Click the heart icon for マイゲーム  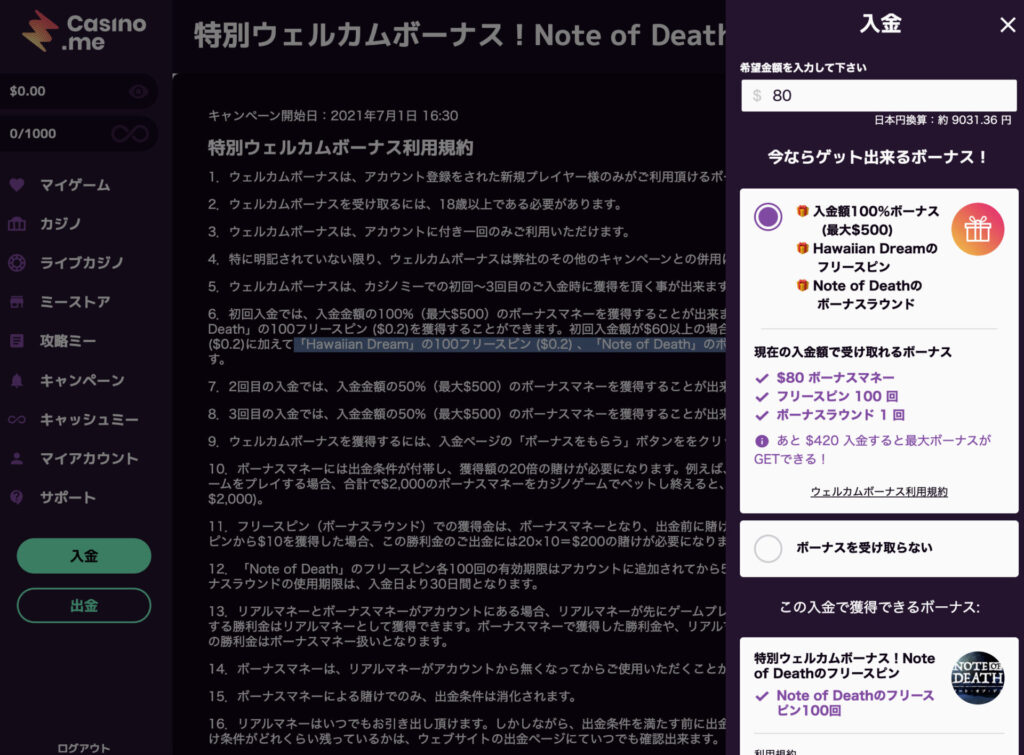point(17,185)
